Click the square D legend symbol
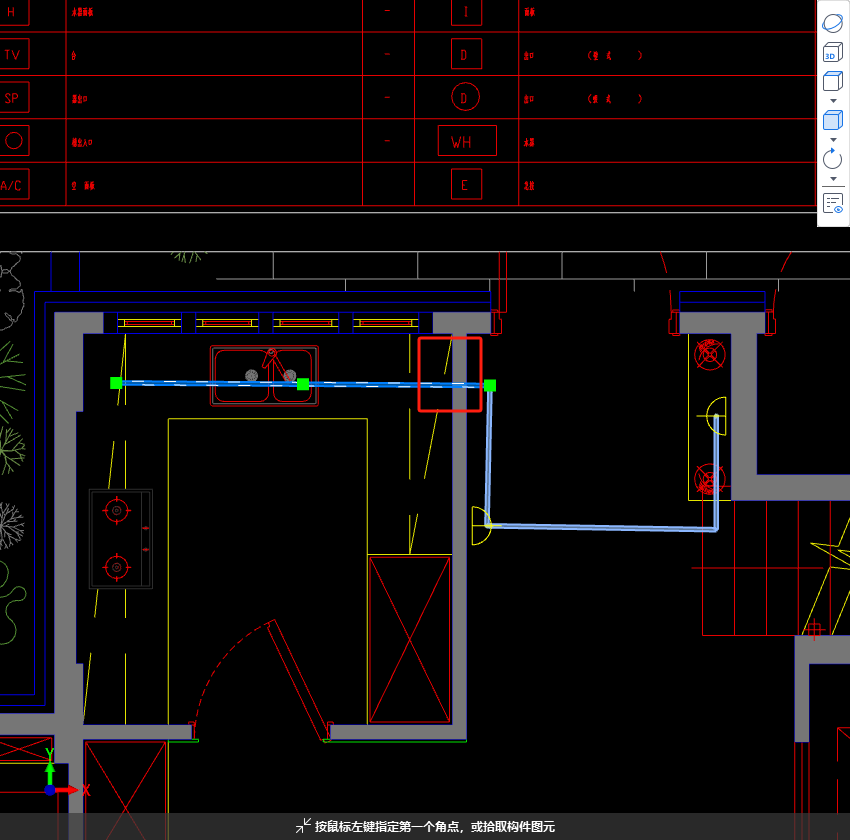Image resolution: width=850 pixels, height=840 pixels. coord(466,54)
